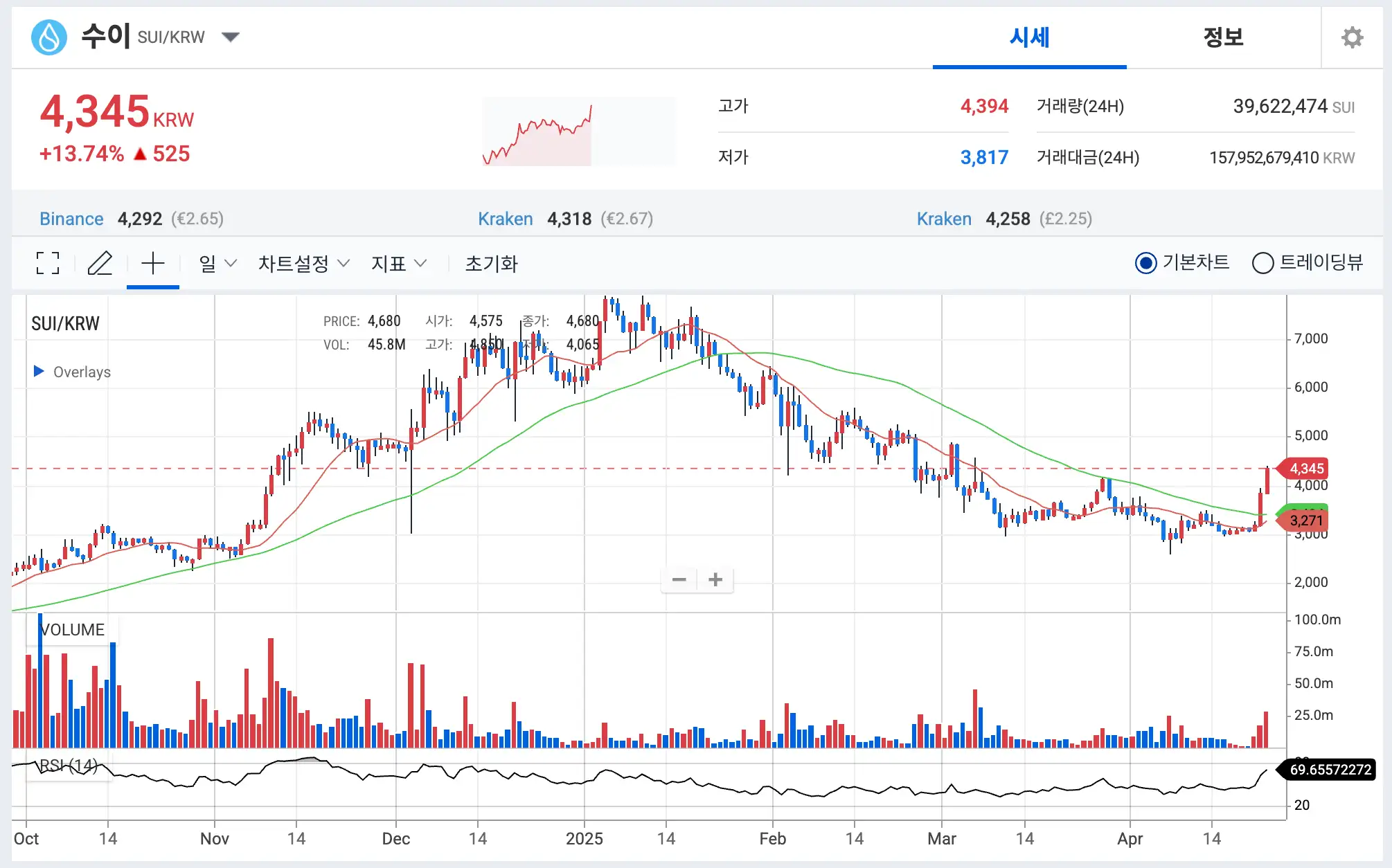
Task: Expand the Overlays panel arrow
Action: tap(39, 372)
